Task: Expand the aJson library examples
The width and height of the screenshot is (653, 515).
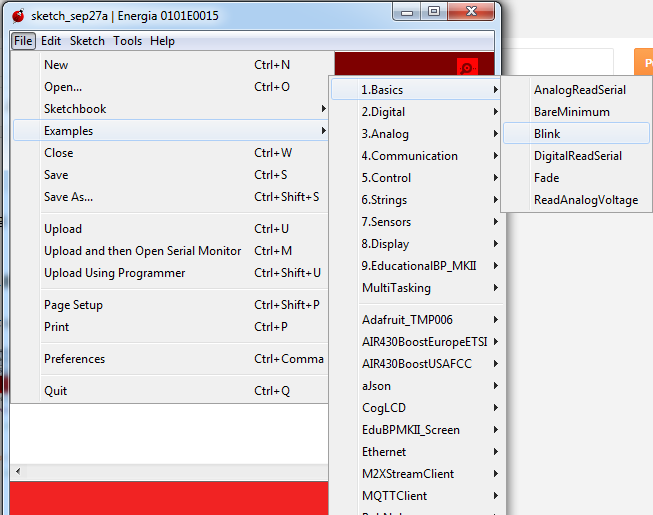Action: (416, 386)
